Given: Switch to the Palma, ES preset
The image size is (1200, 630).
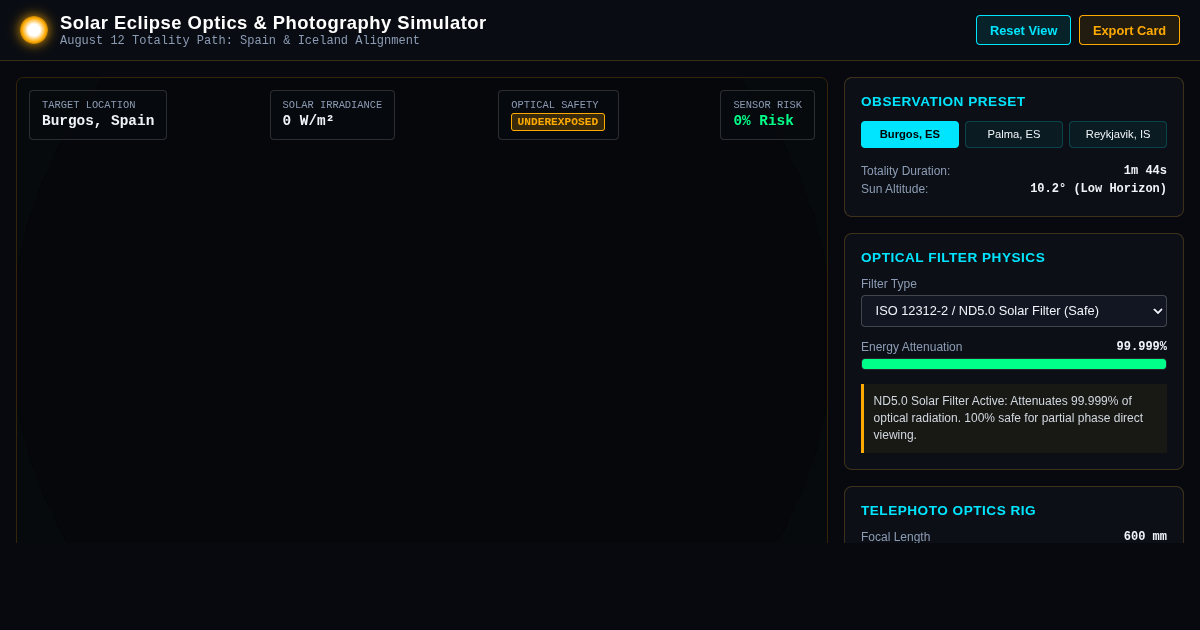Looking at the screenshot, I should [1014, 134].
